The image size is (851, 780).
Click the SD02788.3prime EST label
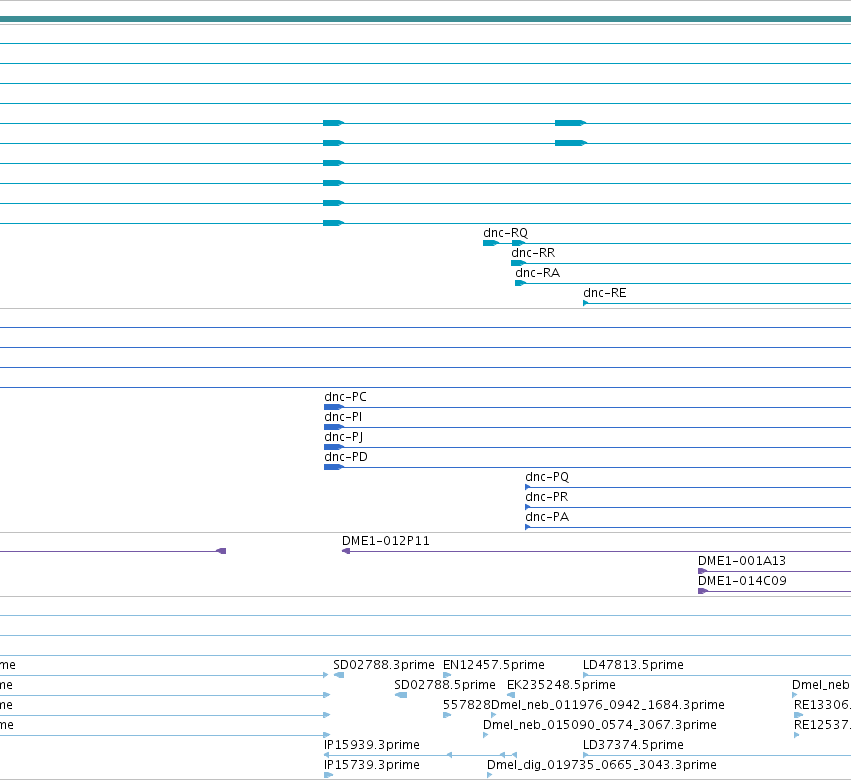tap(384, 665)
